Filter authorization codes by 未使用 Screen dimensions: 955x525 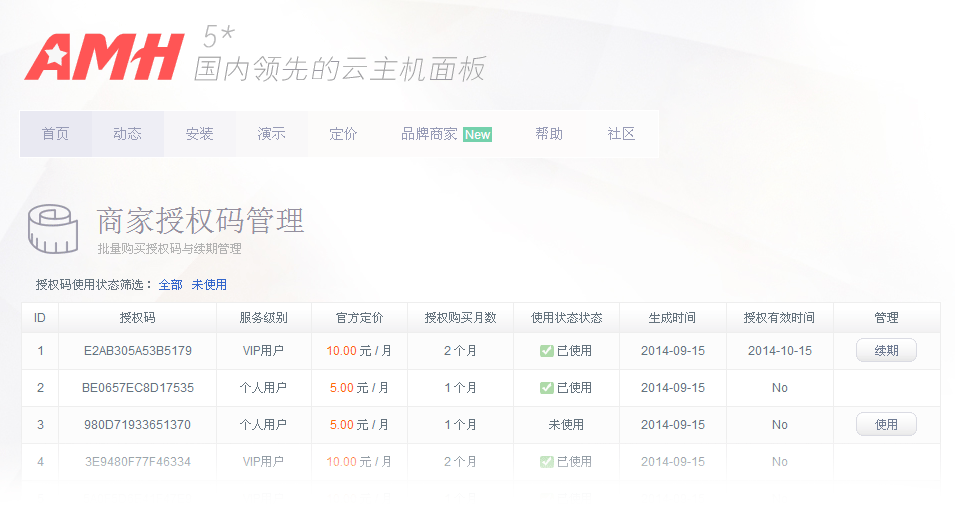(209, 285)
